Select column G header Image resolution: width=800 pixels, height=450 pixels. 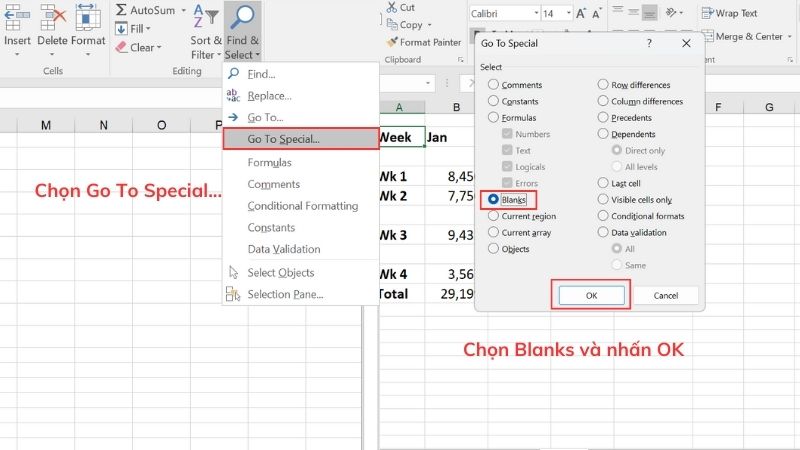[769, 107]
